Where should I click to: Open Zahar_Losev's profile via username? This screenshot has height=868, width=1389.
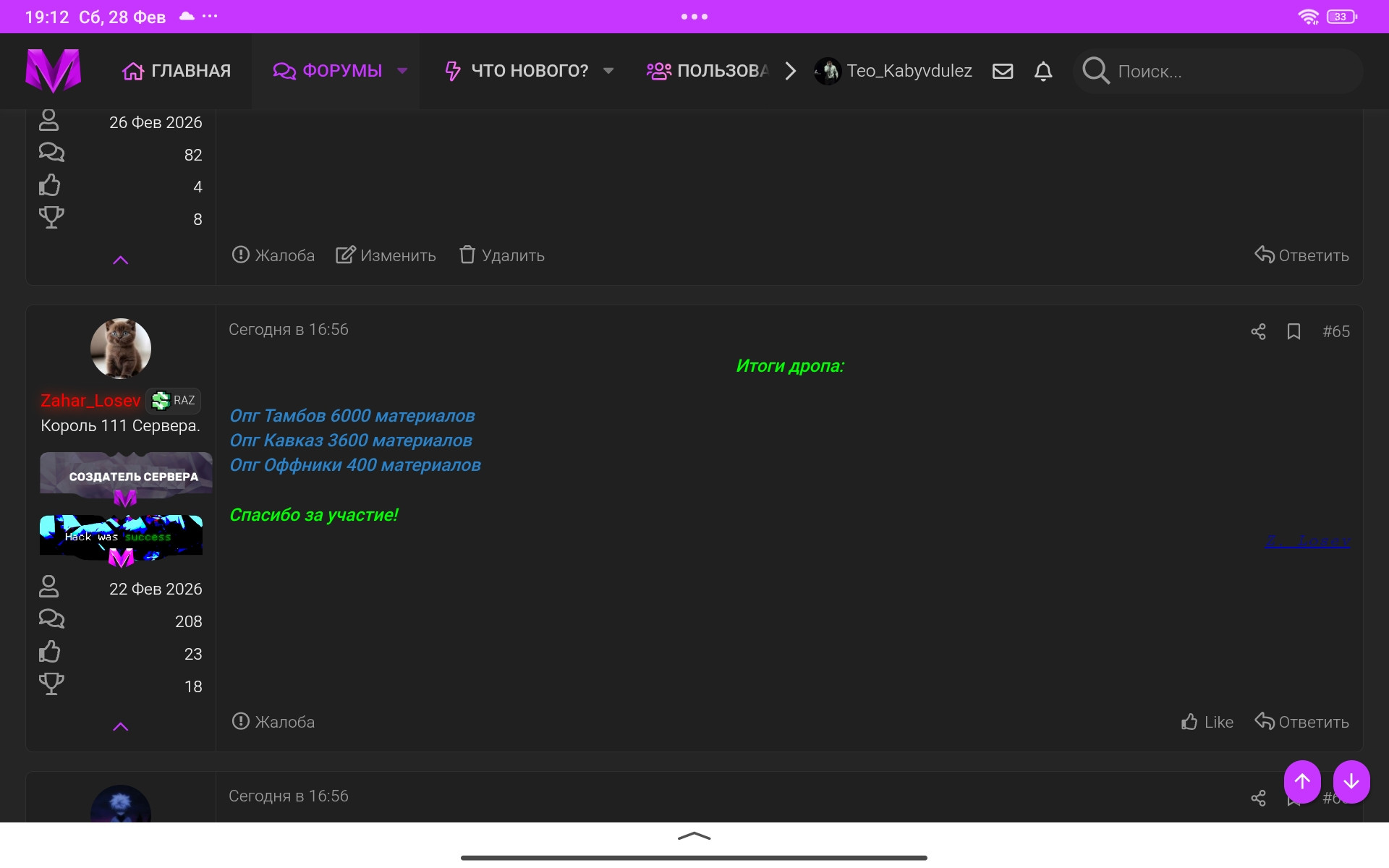point(90,401)
